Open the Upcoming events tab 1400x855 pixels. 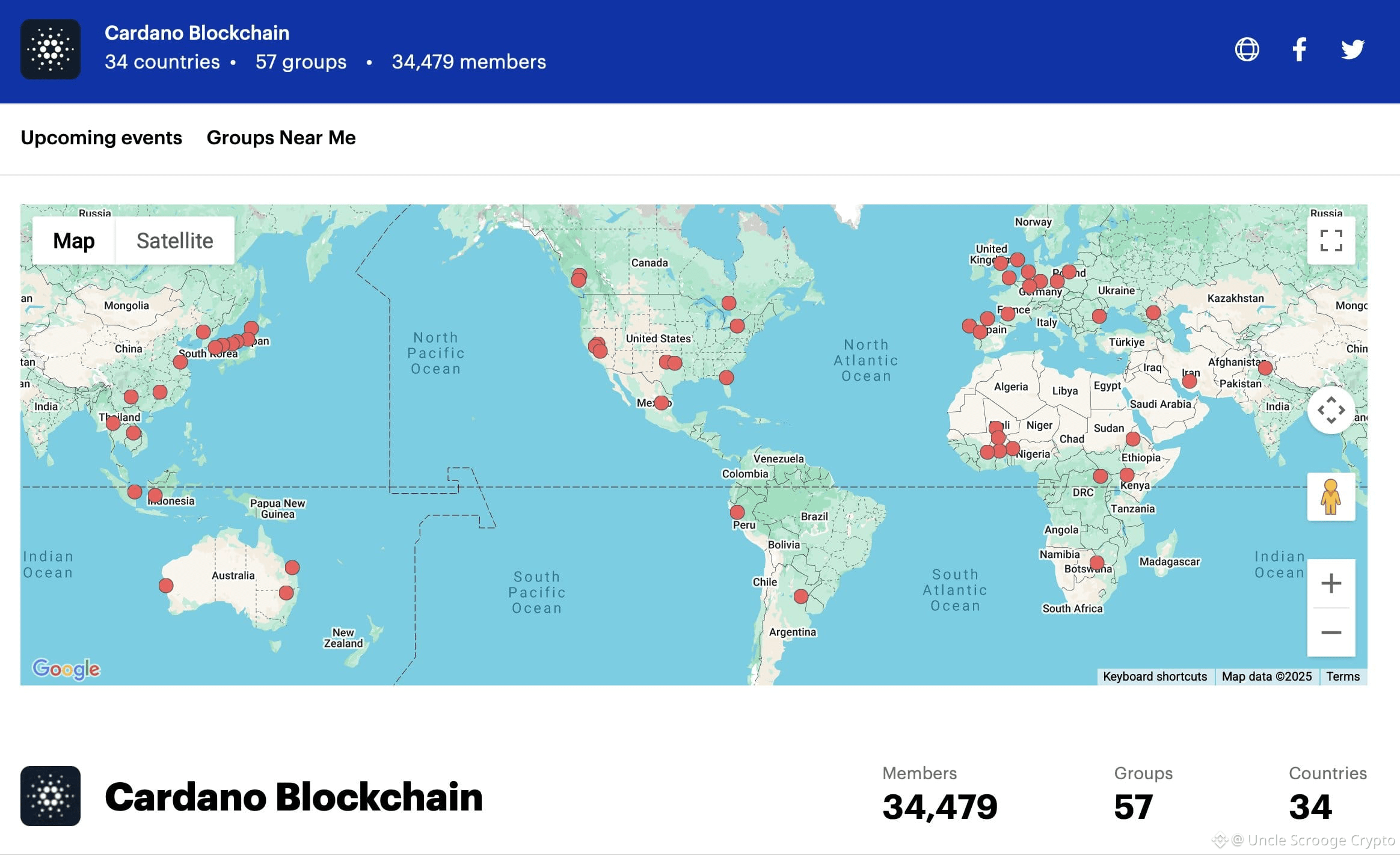101,138
